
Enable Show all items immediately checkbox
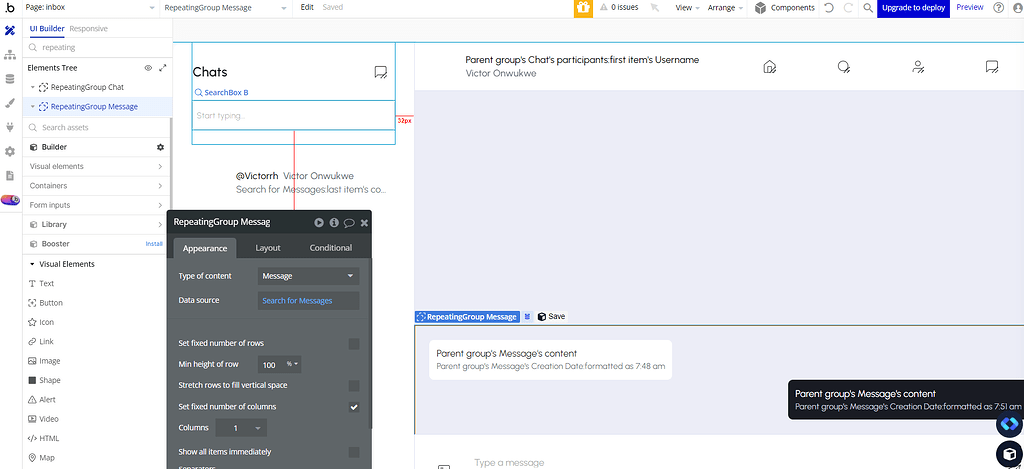[x=354, y=452]
